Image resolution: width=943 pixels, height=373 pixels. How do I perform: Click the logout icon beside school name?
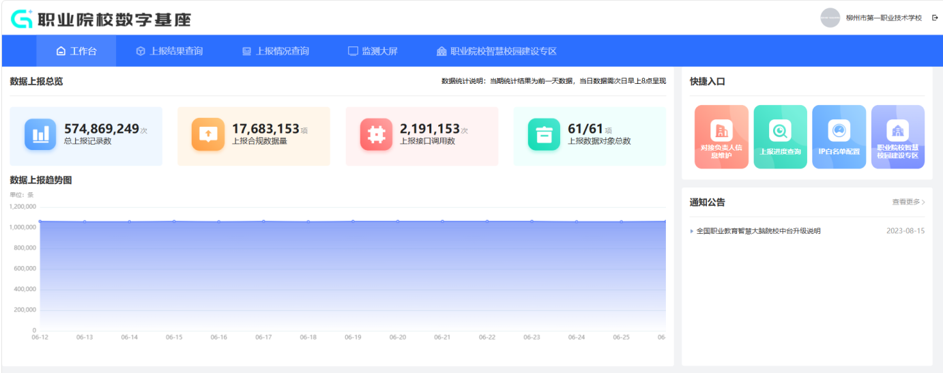coord(935,18)
